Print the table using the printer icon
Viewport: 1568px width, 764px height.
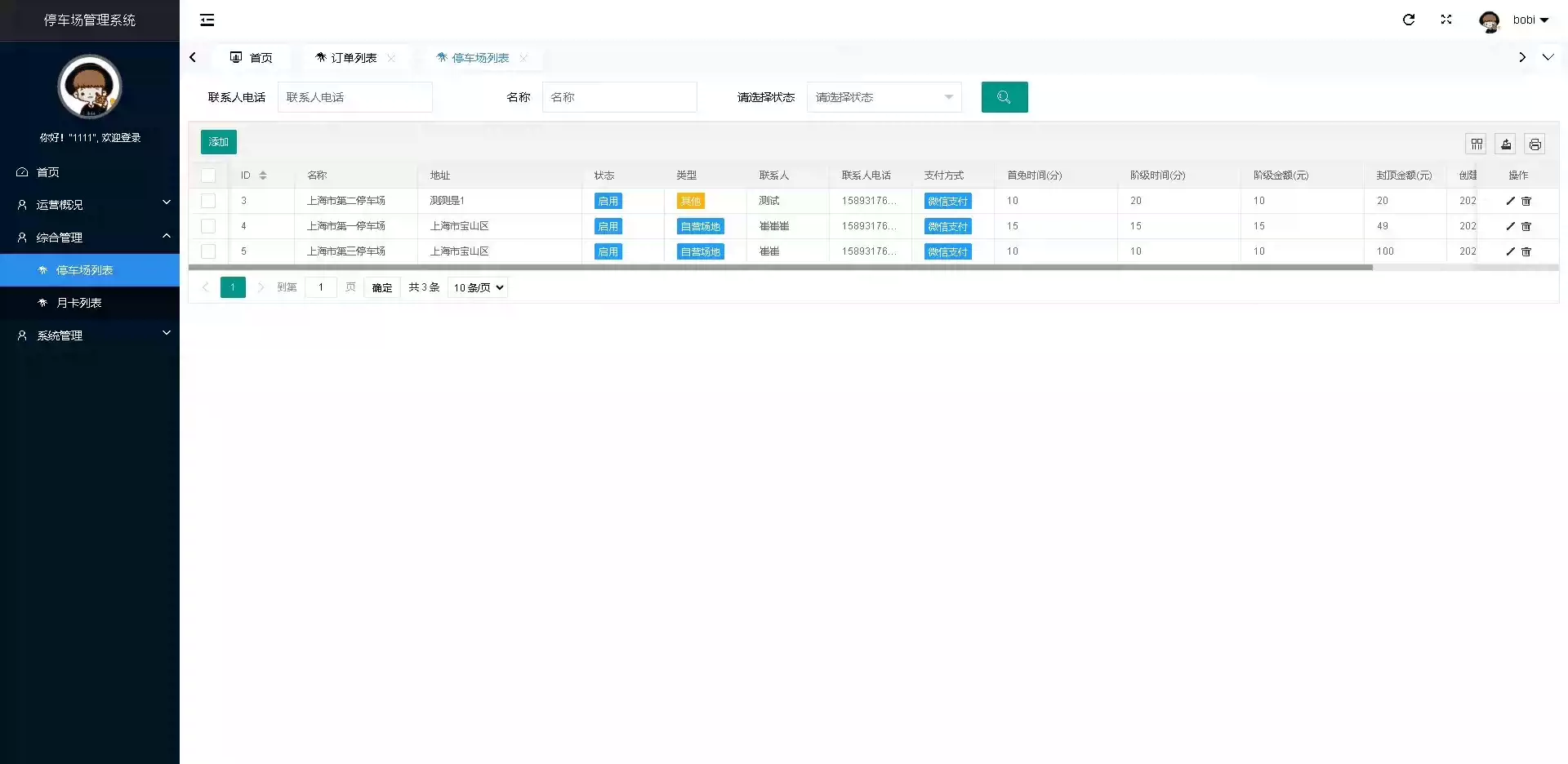[1535, 144]
